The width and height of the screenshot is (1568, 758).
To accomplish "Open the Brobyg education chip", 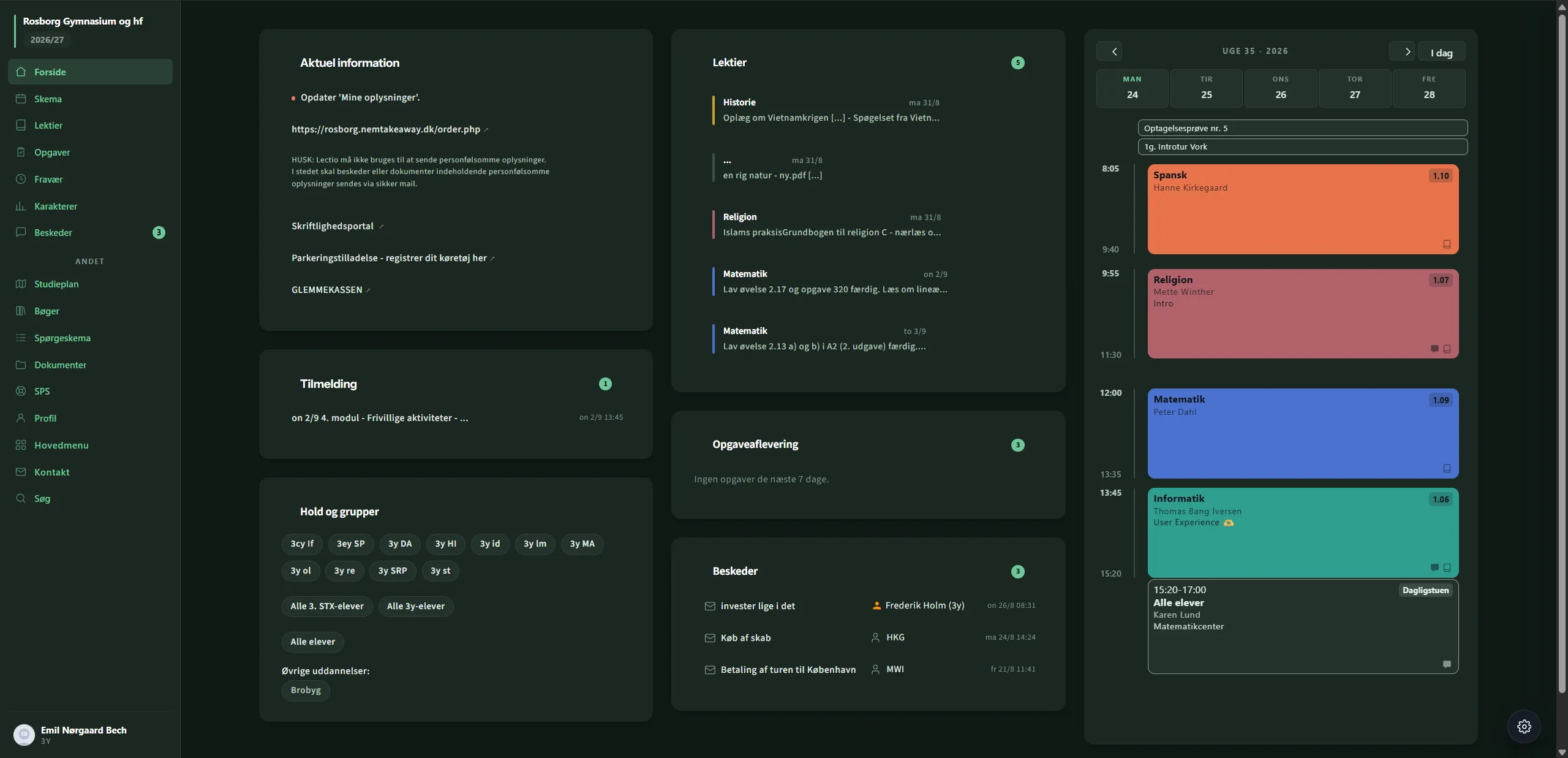I will [306, 690].
